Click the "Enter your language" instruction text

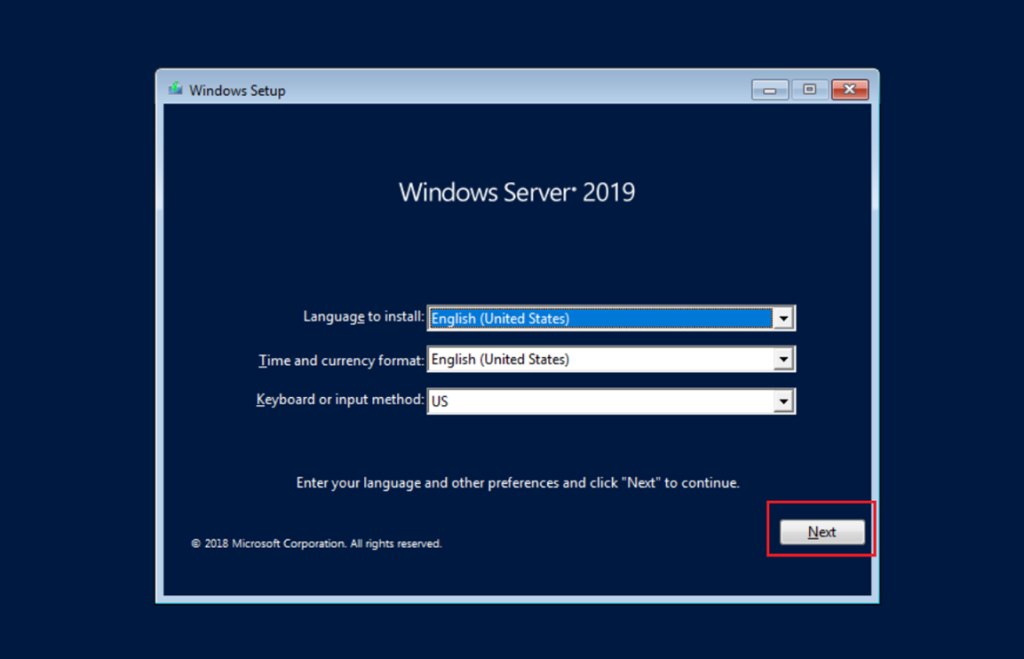click(x=517, y=483)
